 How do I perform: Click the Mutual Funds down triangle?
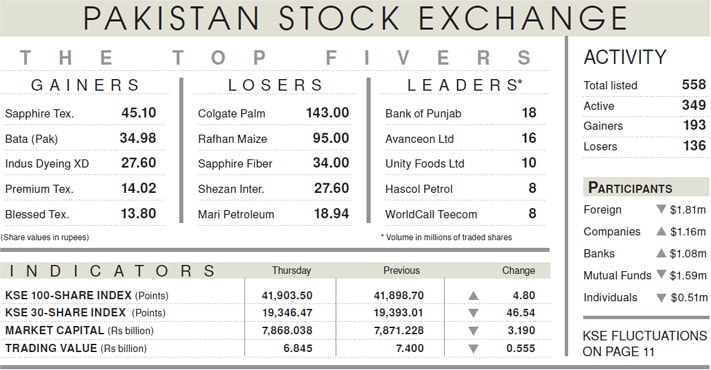pyautogui.click(x=661, y=274)
